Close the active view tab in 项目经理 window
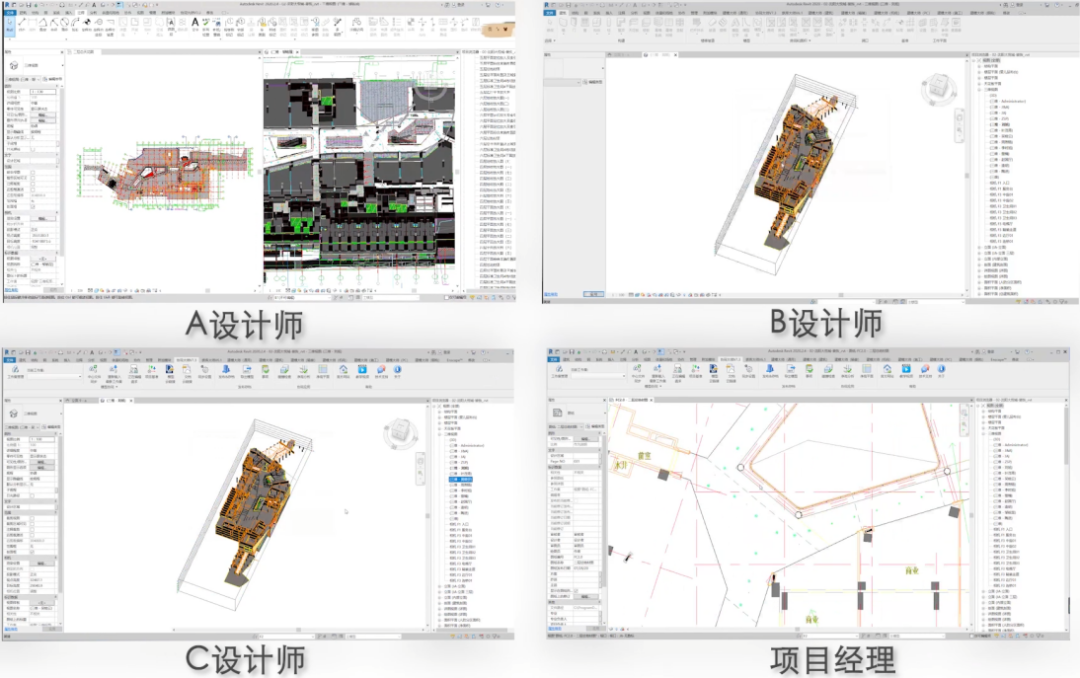 [651, 400]
